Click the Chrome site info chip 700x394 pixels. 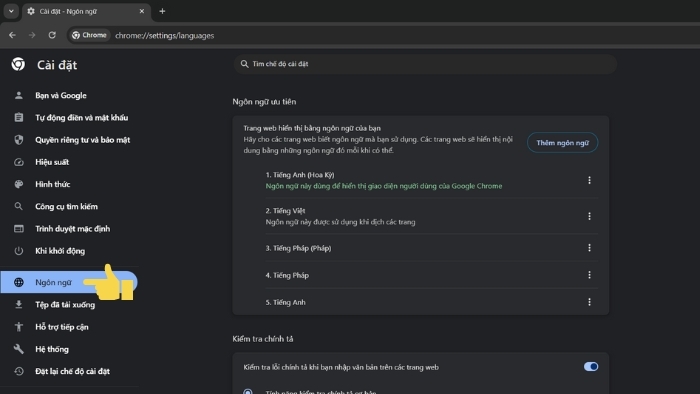89,35
